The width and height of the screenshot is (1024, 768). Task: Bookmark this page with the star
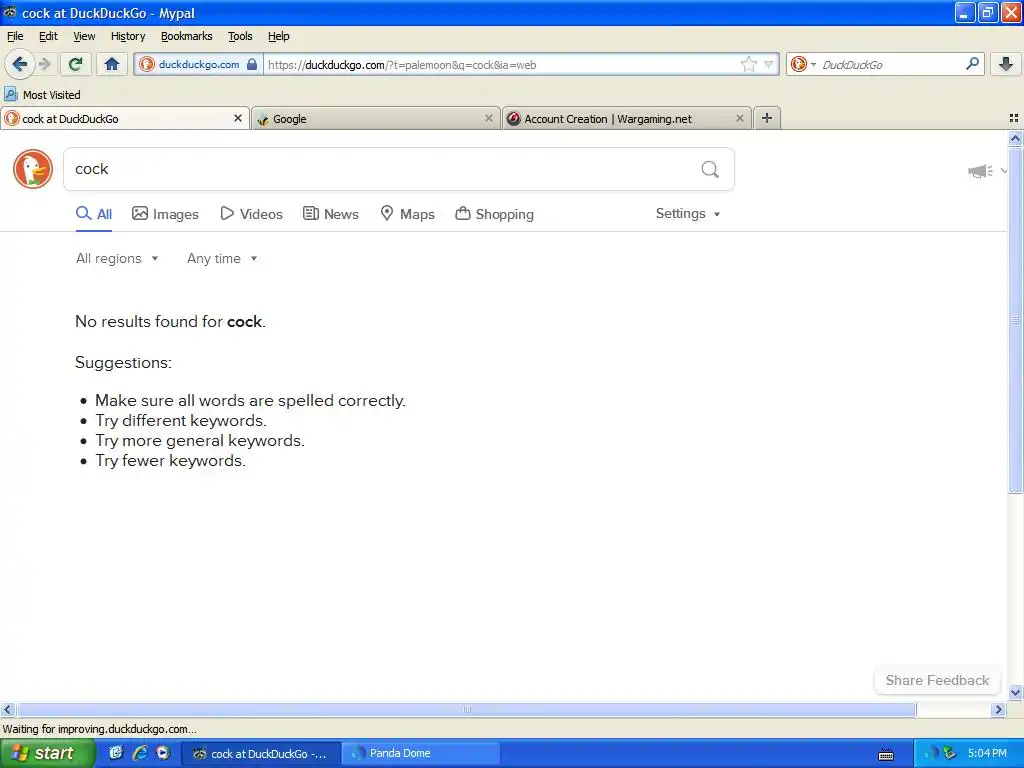coord(748,64)
